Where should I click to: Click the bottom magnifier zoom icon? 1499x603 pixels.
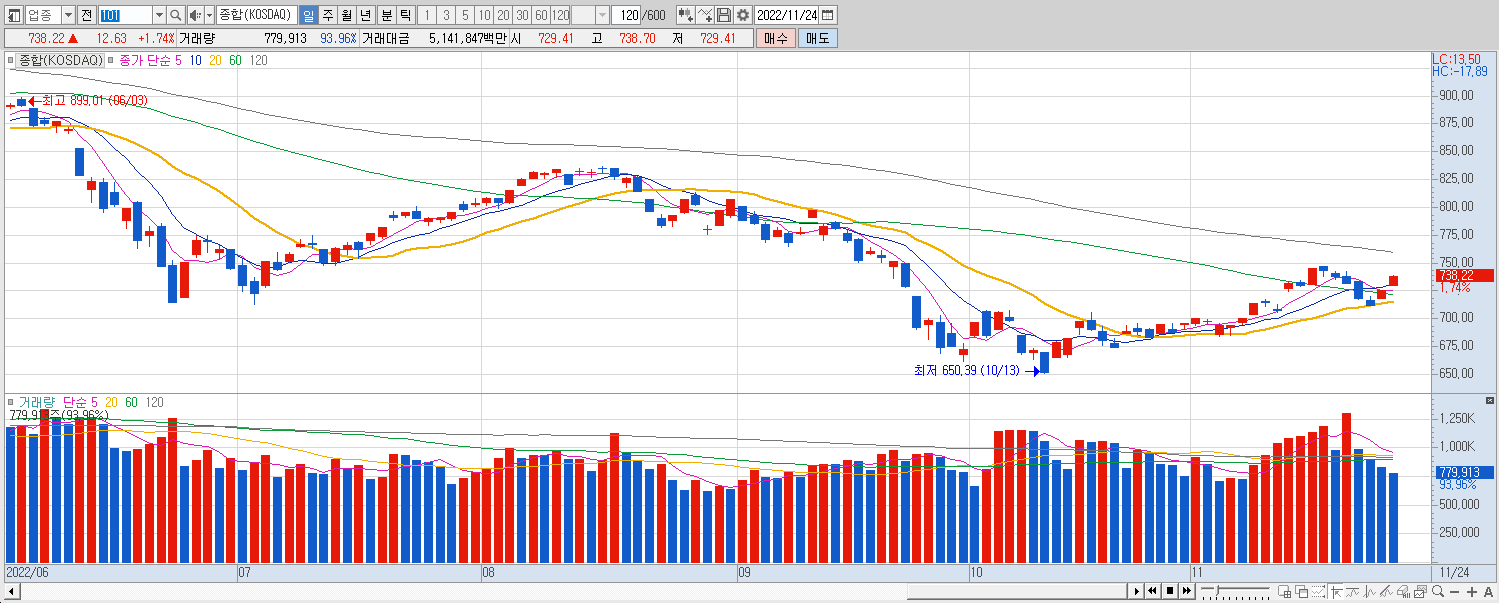click(x=1438, y=591)
